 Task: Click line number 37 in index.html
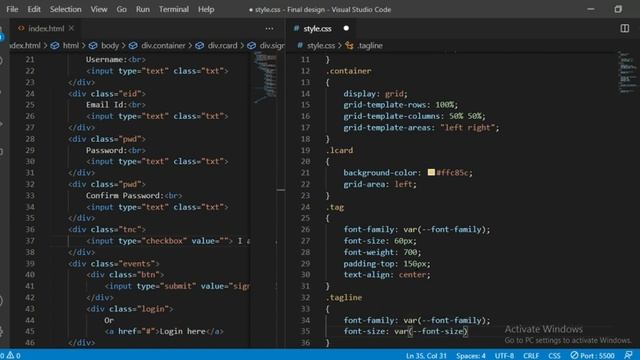30,241
